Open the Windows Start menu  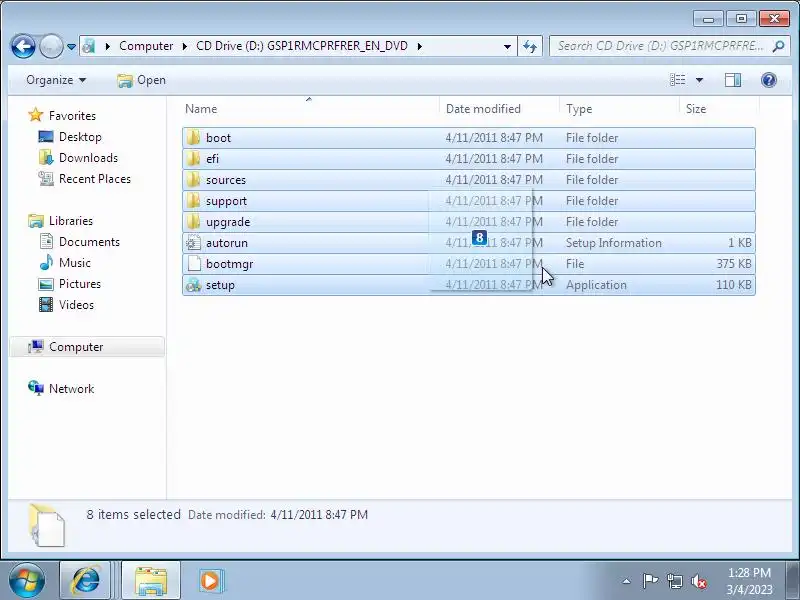point(27,580)
